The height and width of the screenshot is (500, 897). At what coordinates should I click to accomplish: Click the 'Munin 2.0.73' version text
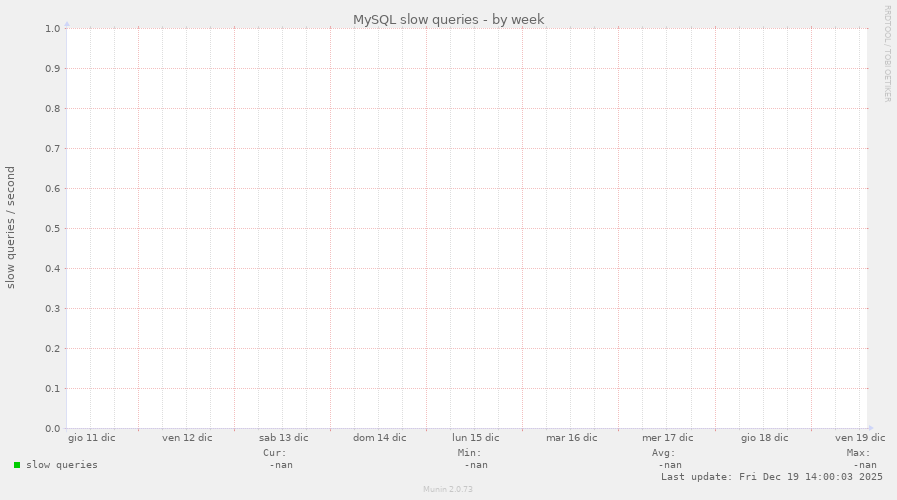coord(448,489)
